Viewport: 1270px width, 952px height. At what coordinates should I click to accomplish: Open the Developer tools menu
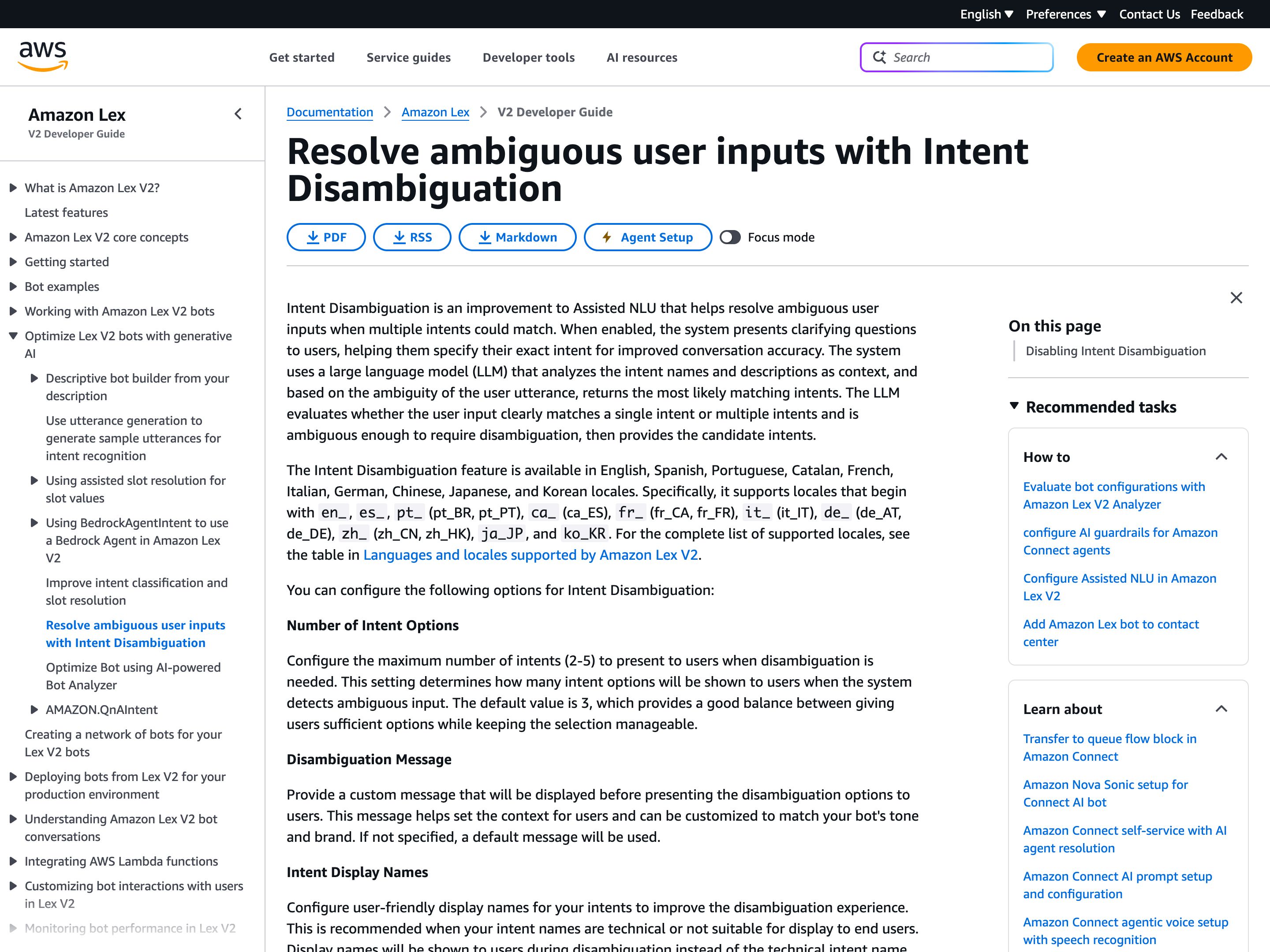(x=528, y=57)
